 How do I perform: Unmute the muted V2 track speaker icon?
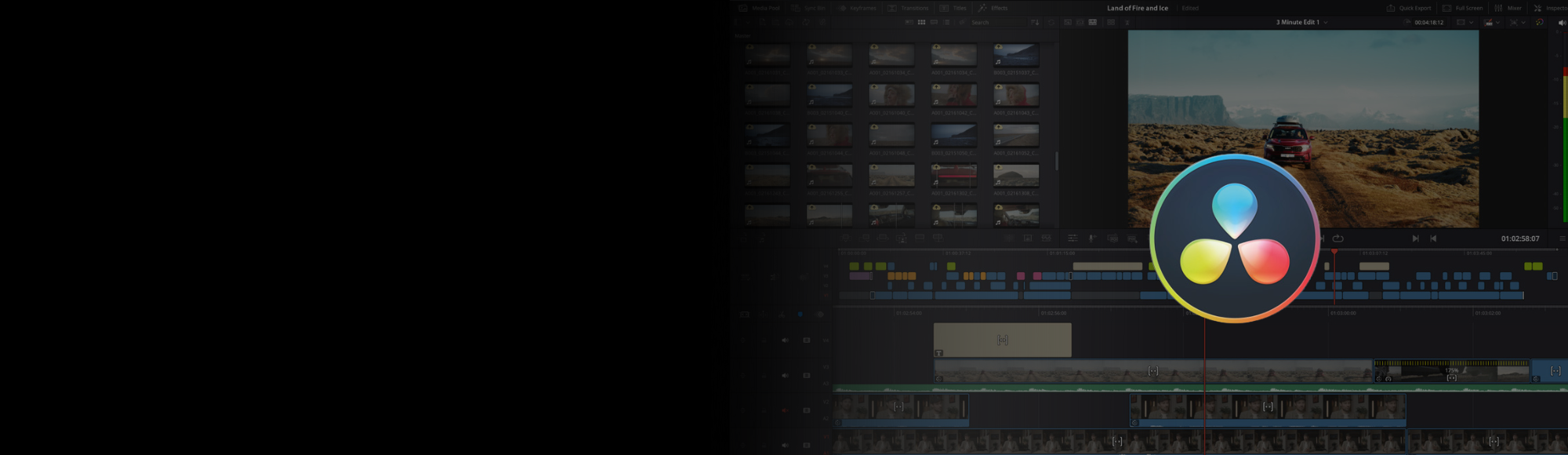784,410
